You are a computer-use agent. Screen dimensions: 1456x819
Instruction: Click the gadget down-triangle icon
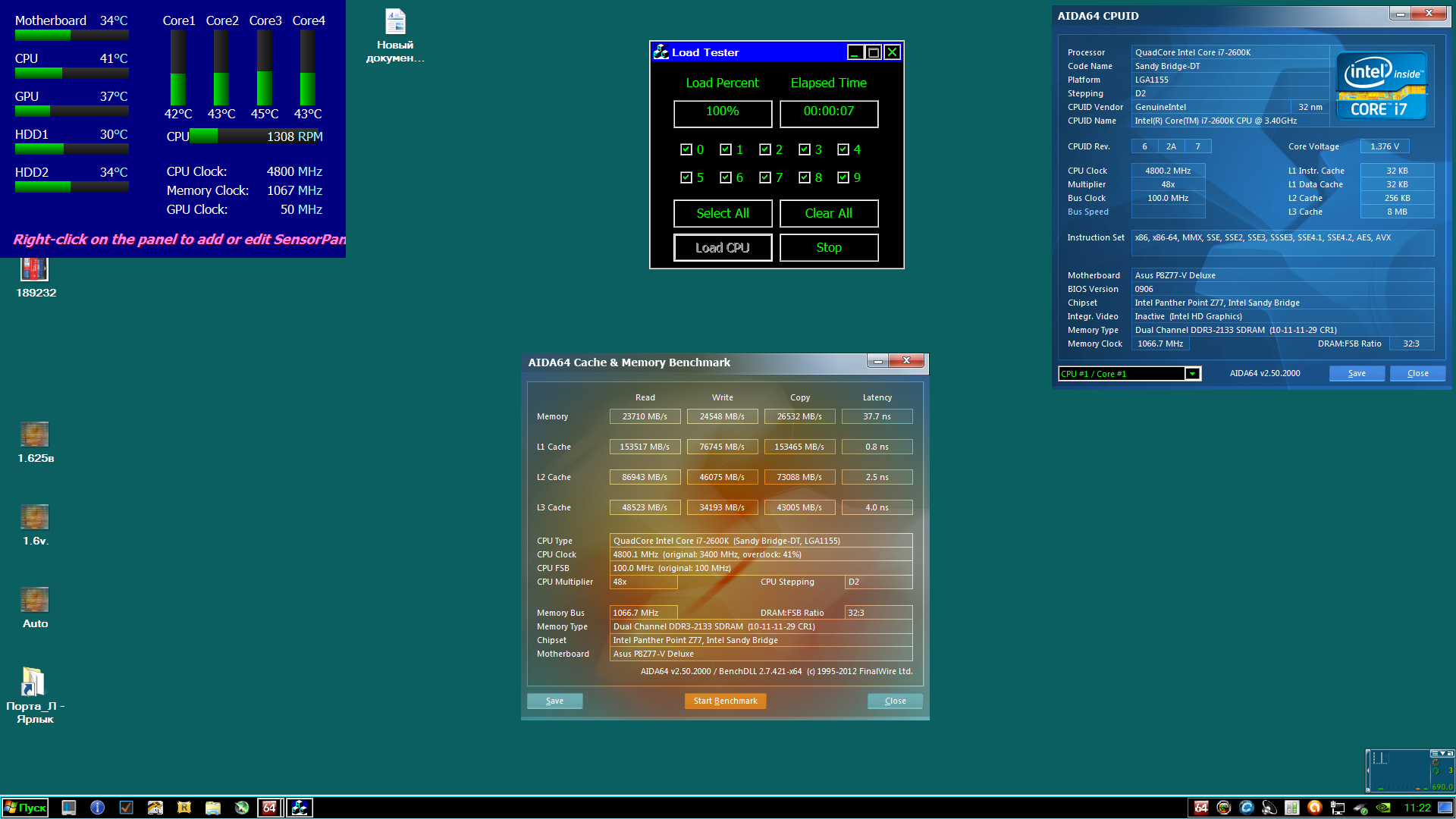pyautogui.click(x=1442, y=753)
